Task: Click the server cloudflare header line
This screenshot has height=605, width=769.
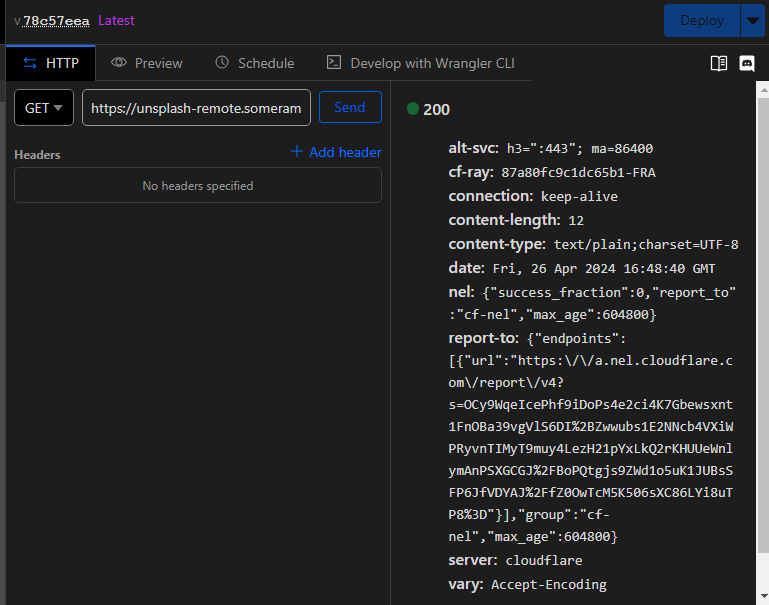Action: click(x=515, y=560)
